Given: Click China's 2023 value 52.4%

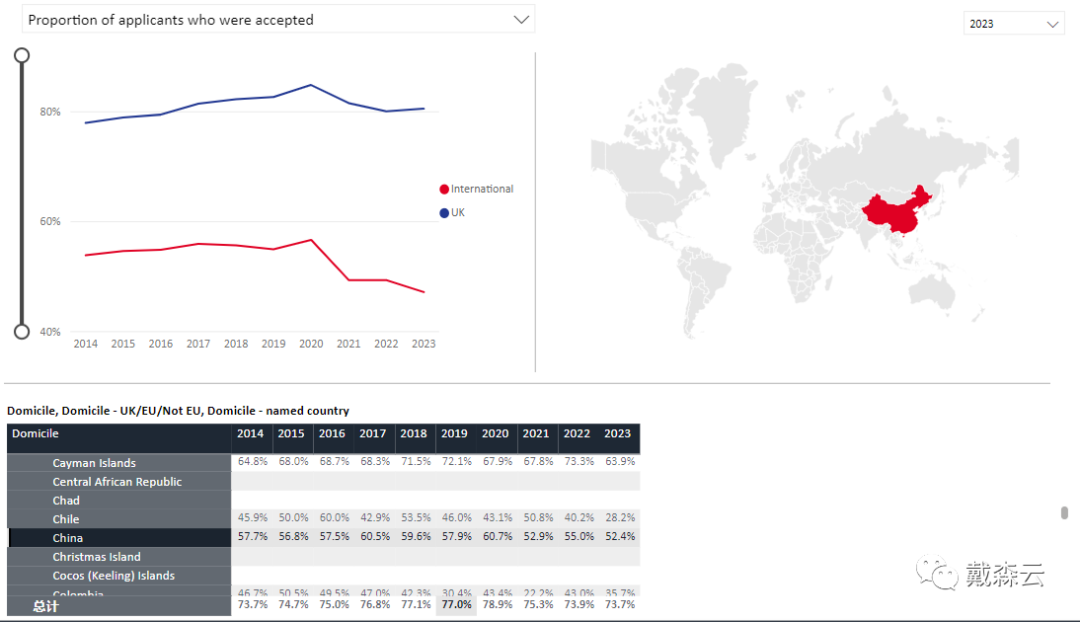Looking at the screenshot, I should [620, 536].
